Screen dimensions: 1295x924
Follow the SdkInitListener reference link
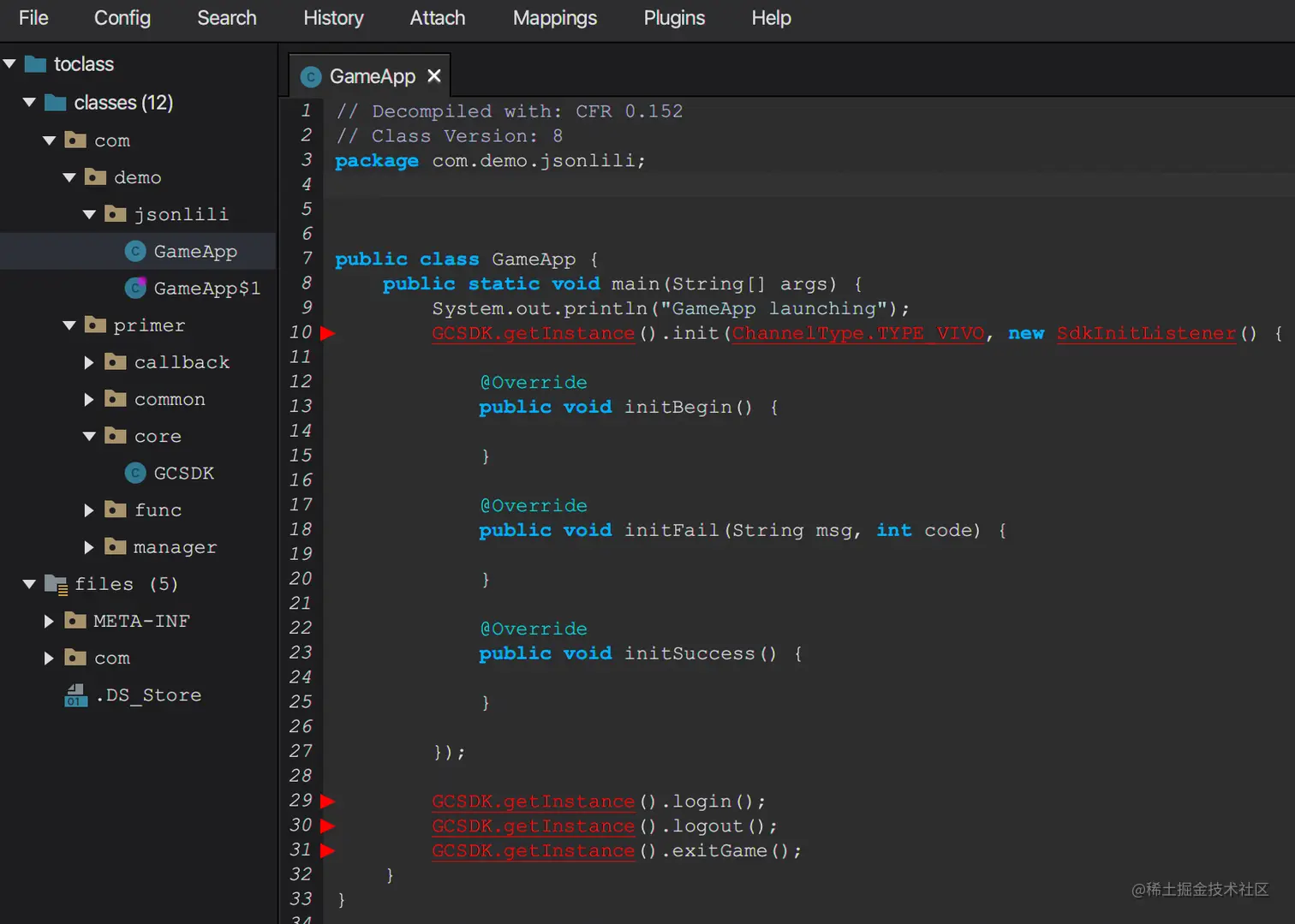pyautogui.click(x=1146, y=333)
